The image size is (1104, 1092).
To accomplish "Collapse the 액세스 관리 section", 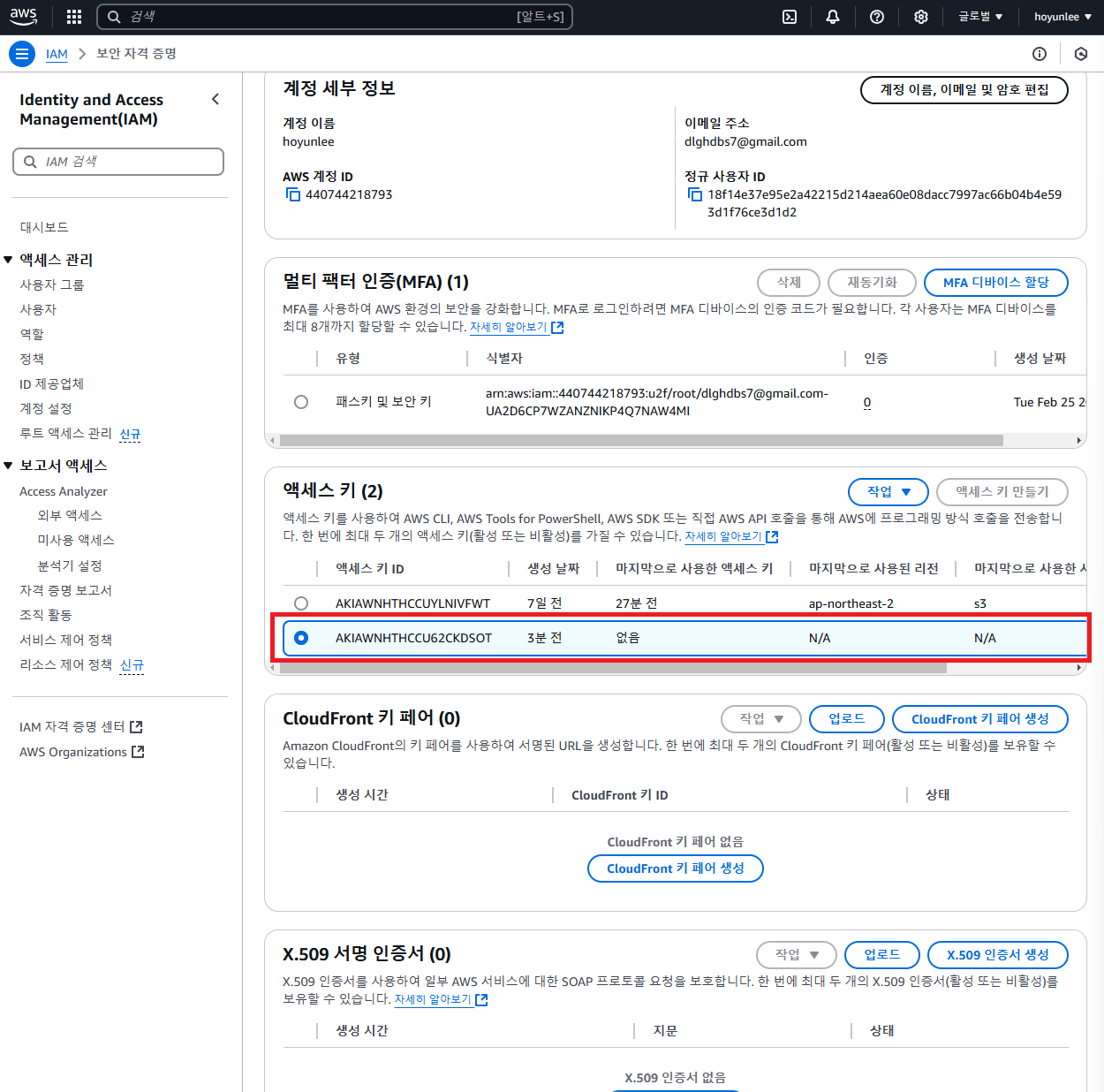I will [8, 260].
